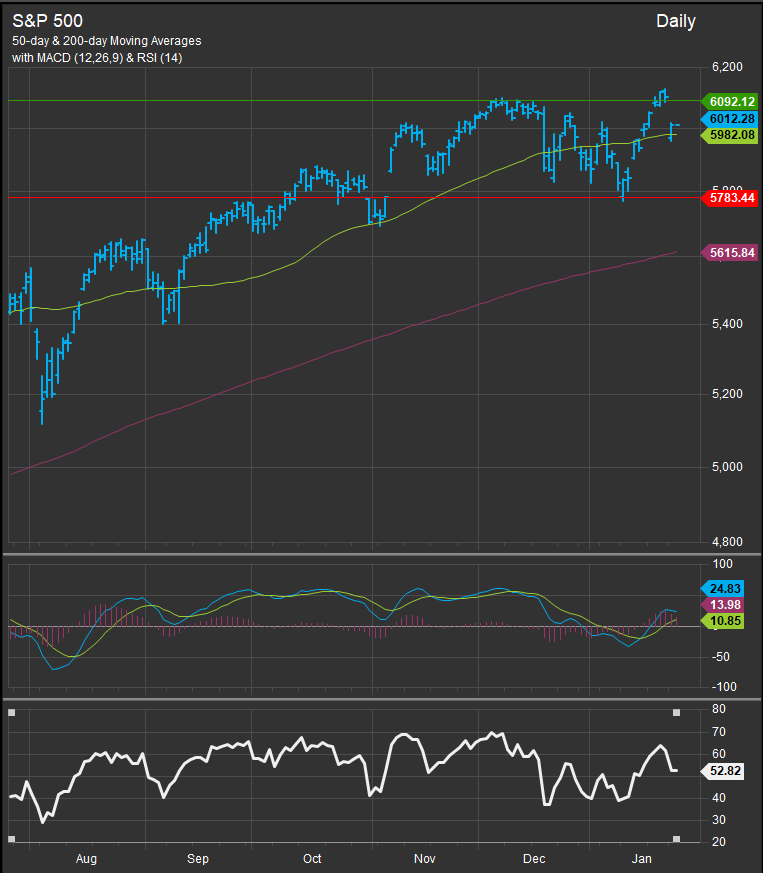Click the 5,400 price axis label
The height and width of the screenshot is (873, 763).
click(x=727, y=324)
